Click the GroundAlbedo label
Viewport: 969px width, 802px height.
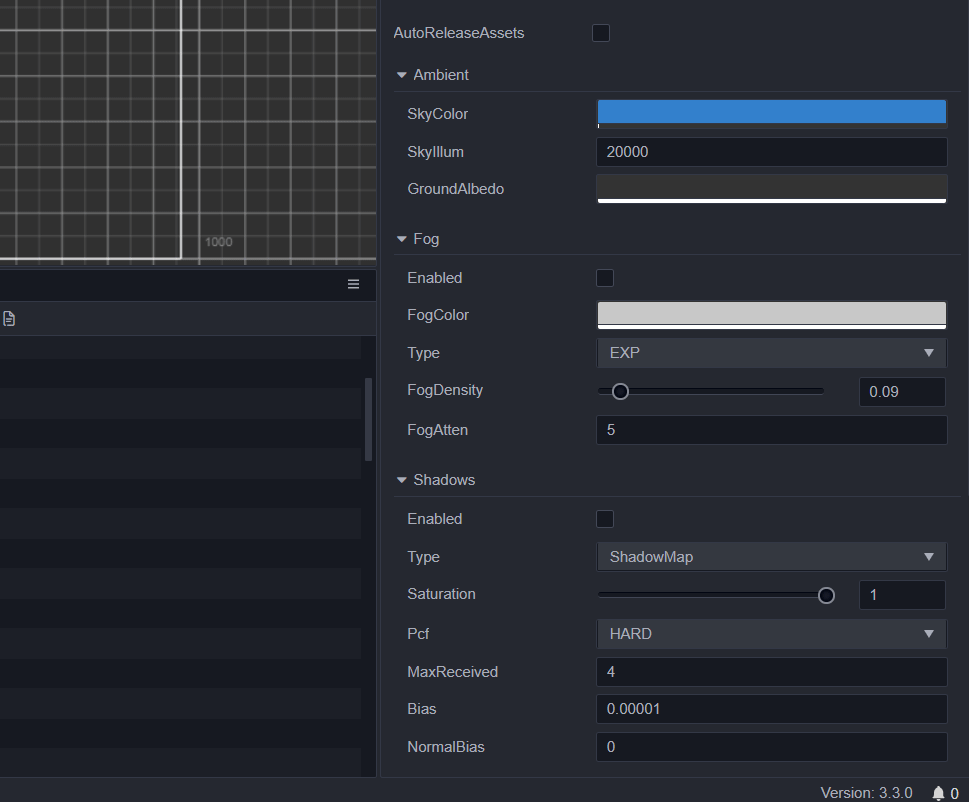point(455,189)
